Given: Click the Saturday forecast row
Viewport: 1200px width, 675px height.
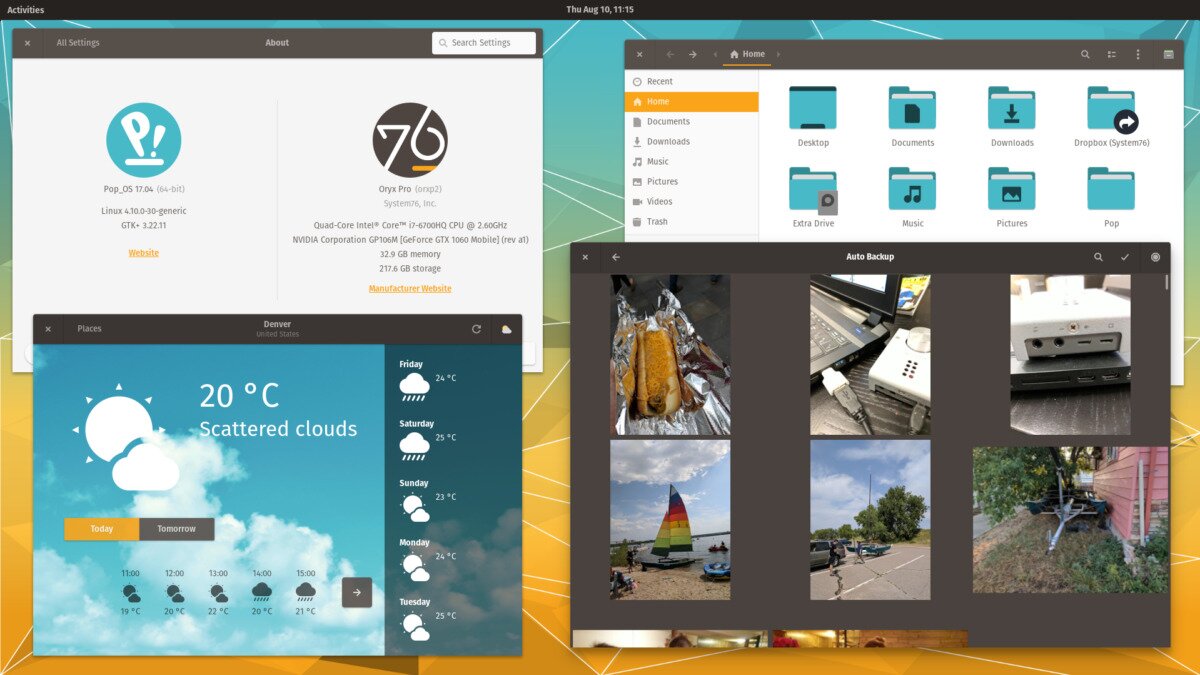Looking at the screenshot, I should point(453,440).
